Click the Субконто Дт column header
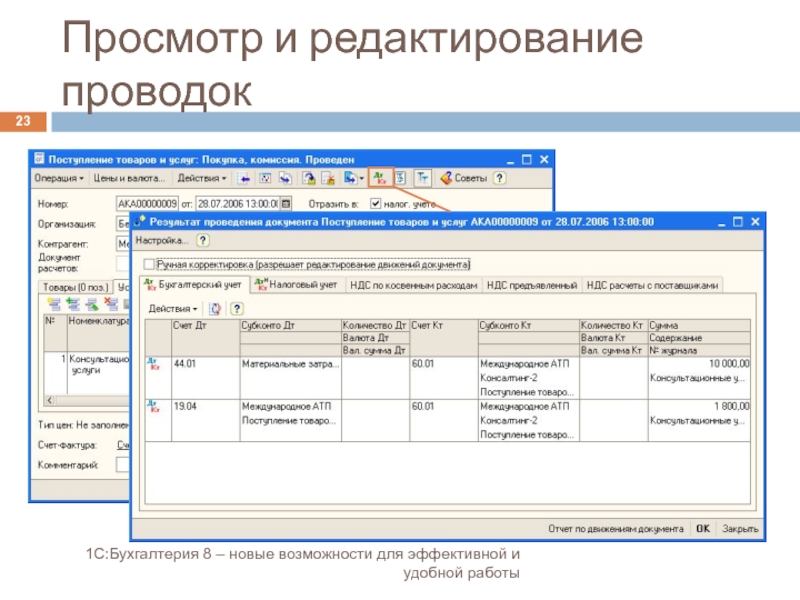The image size is (800, 600). tap(290, 325)
